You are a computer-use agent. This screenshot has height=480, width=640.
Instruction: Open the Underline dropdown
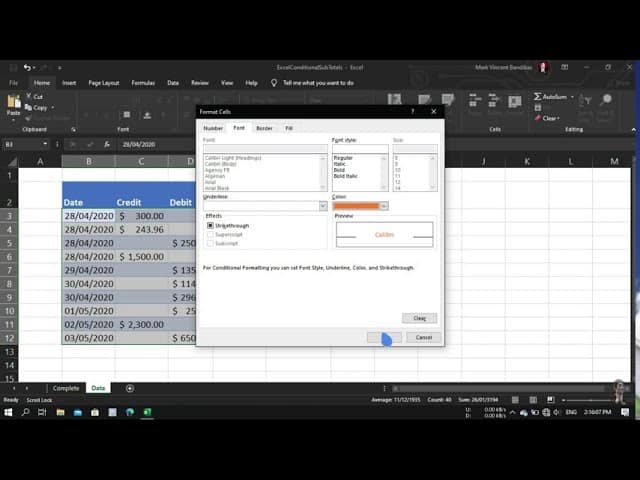(x=323, y=206)
